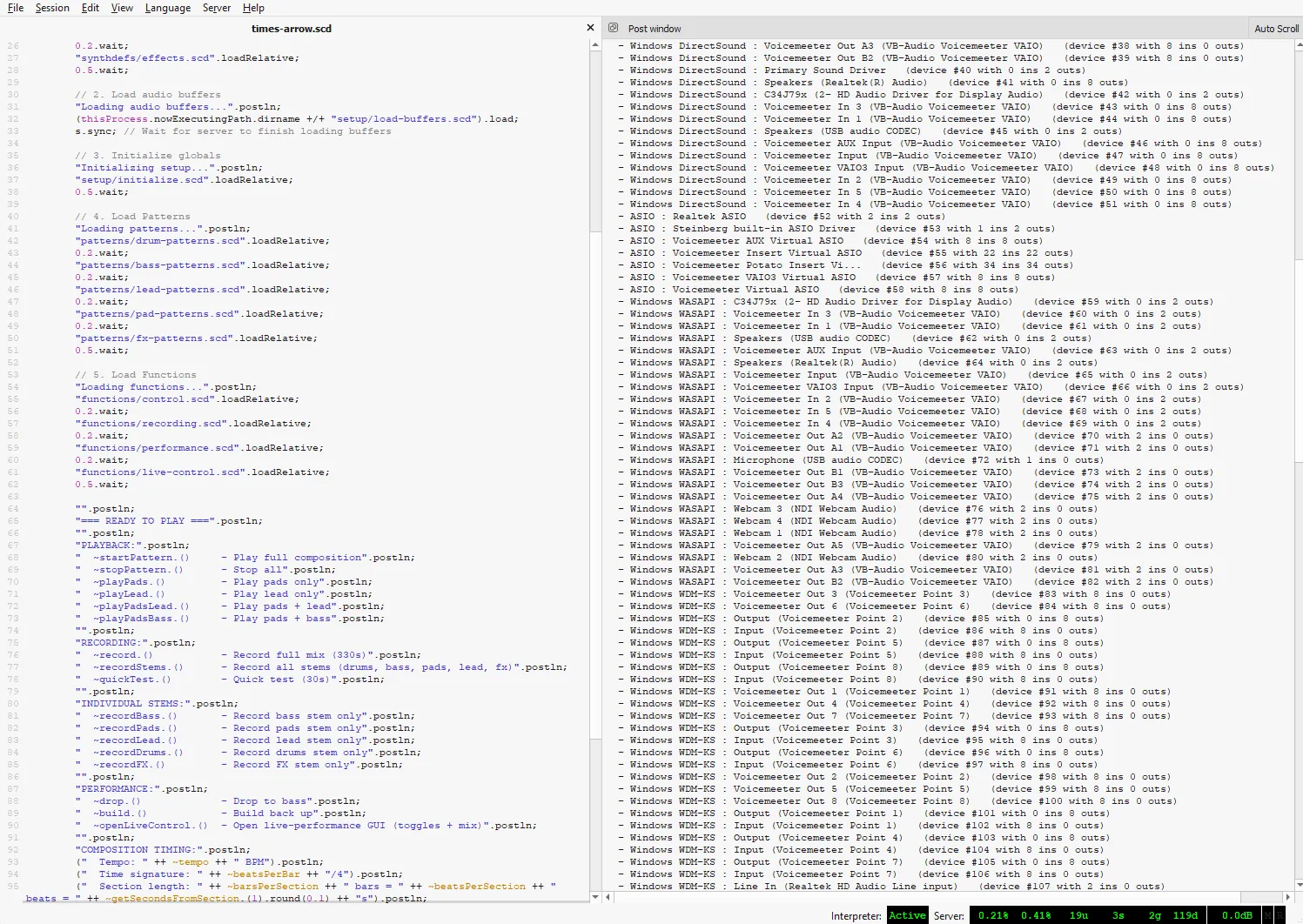The width and height of the screenshot is (1303, 924).
Task: Open the View menu
Action: click(122, 8)
